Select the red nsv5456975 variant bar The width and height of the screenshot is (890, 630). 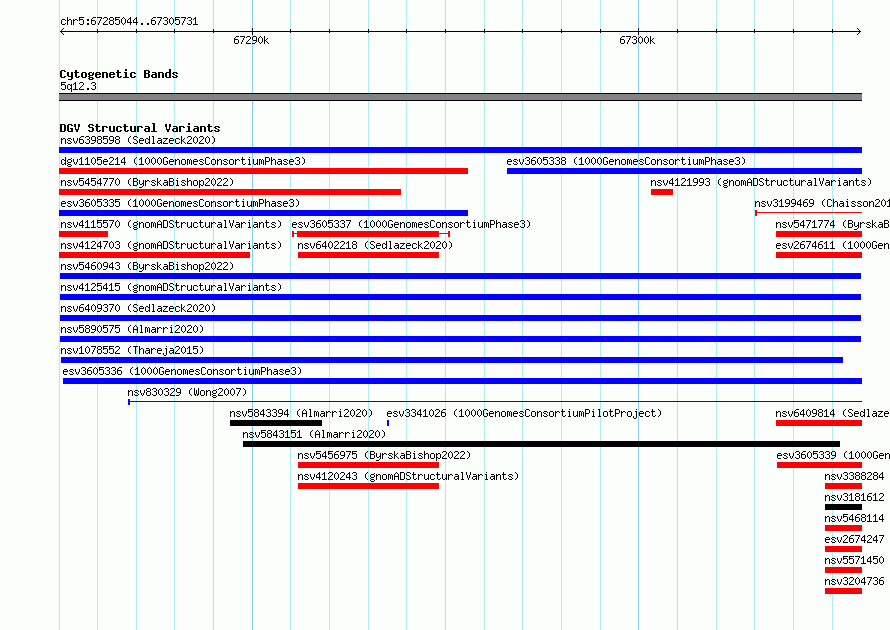pos(368,465)
